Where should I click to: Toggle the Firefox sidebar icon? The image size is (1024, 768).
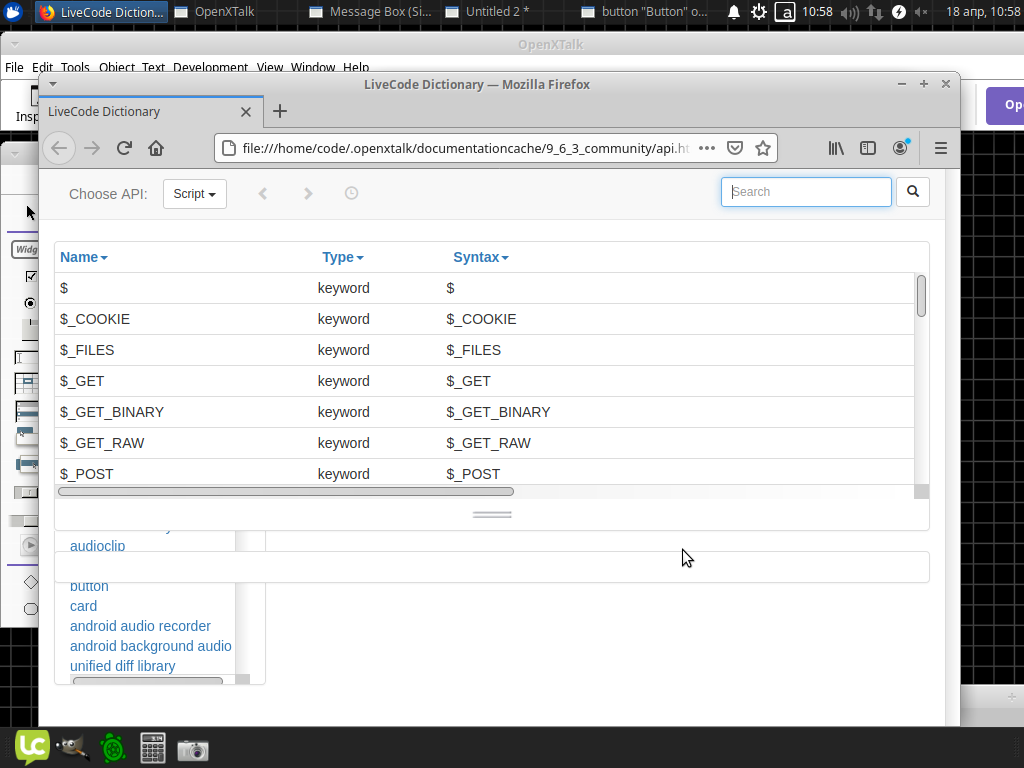tap(867, 148)
